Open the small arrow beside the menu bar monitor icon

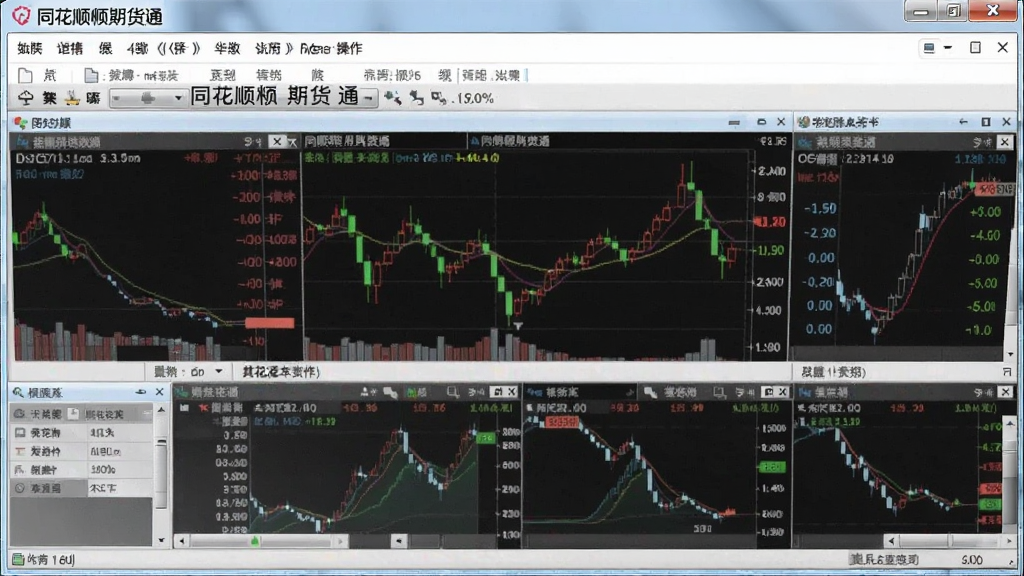click(x=948, y=48)
